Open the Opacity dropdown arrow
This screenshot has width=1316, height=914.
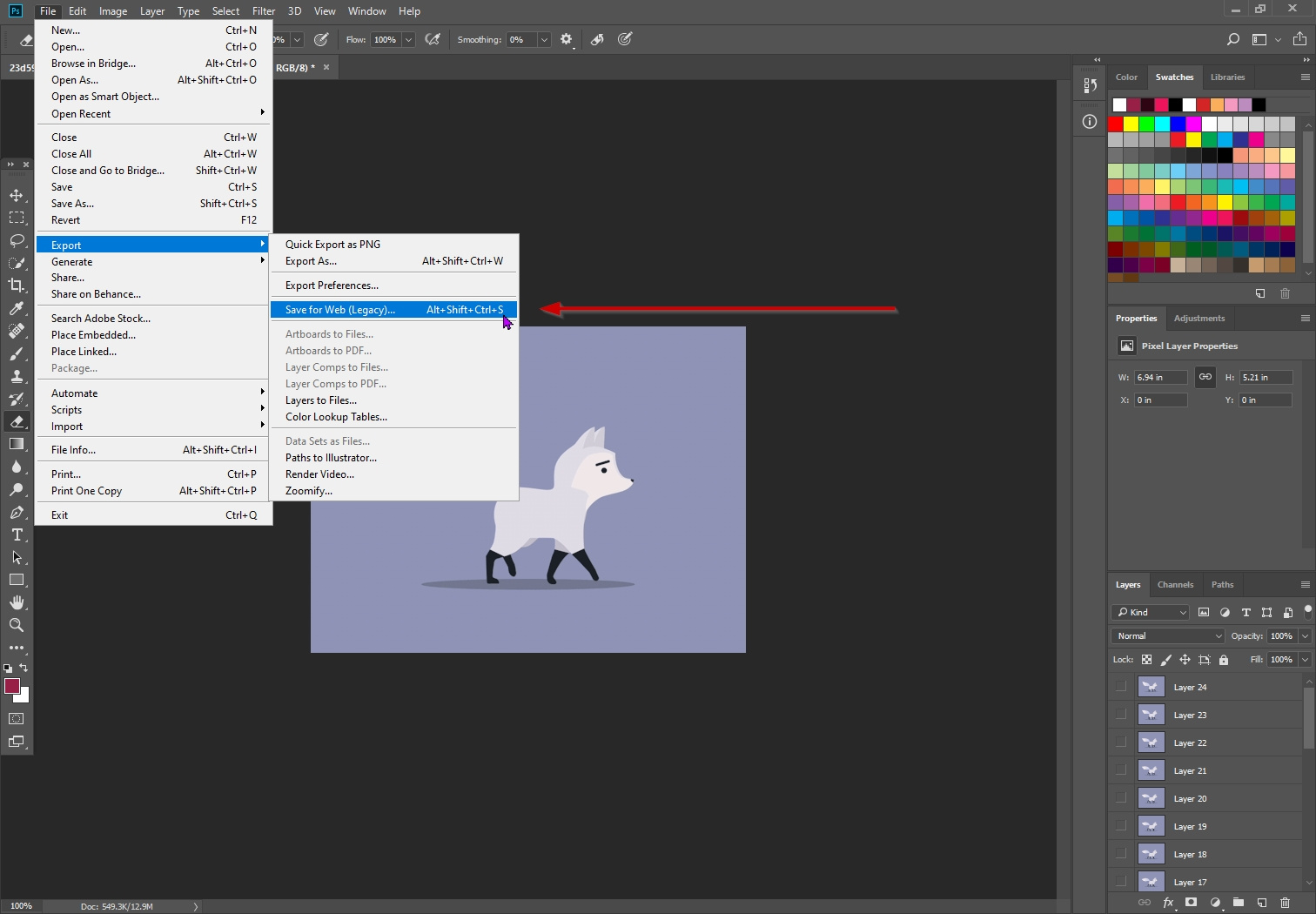point(1305,636)
